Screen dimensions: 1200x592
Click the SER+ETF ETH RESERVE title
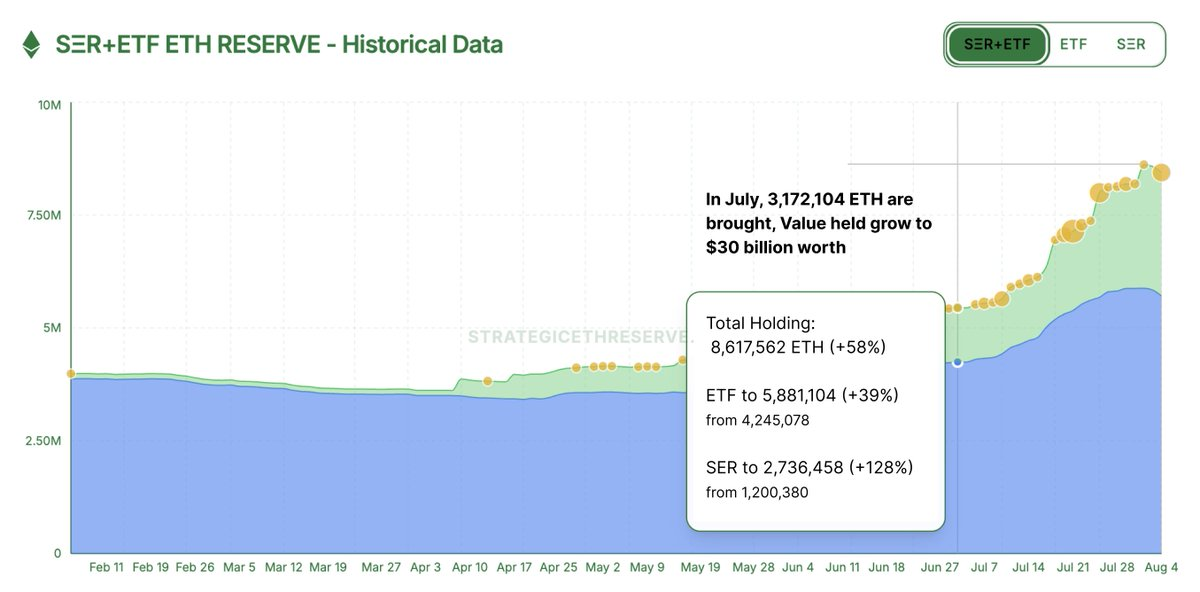point(278,44)
